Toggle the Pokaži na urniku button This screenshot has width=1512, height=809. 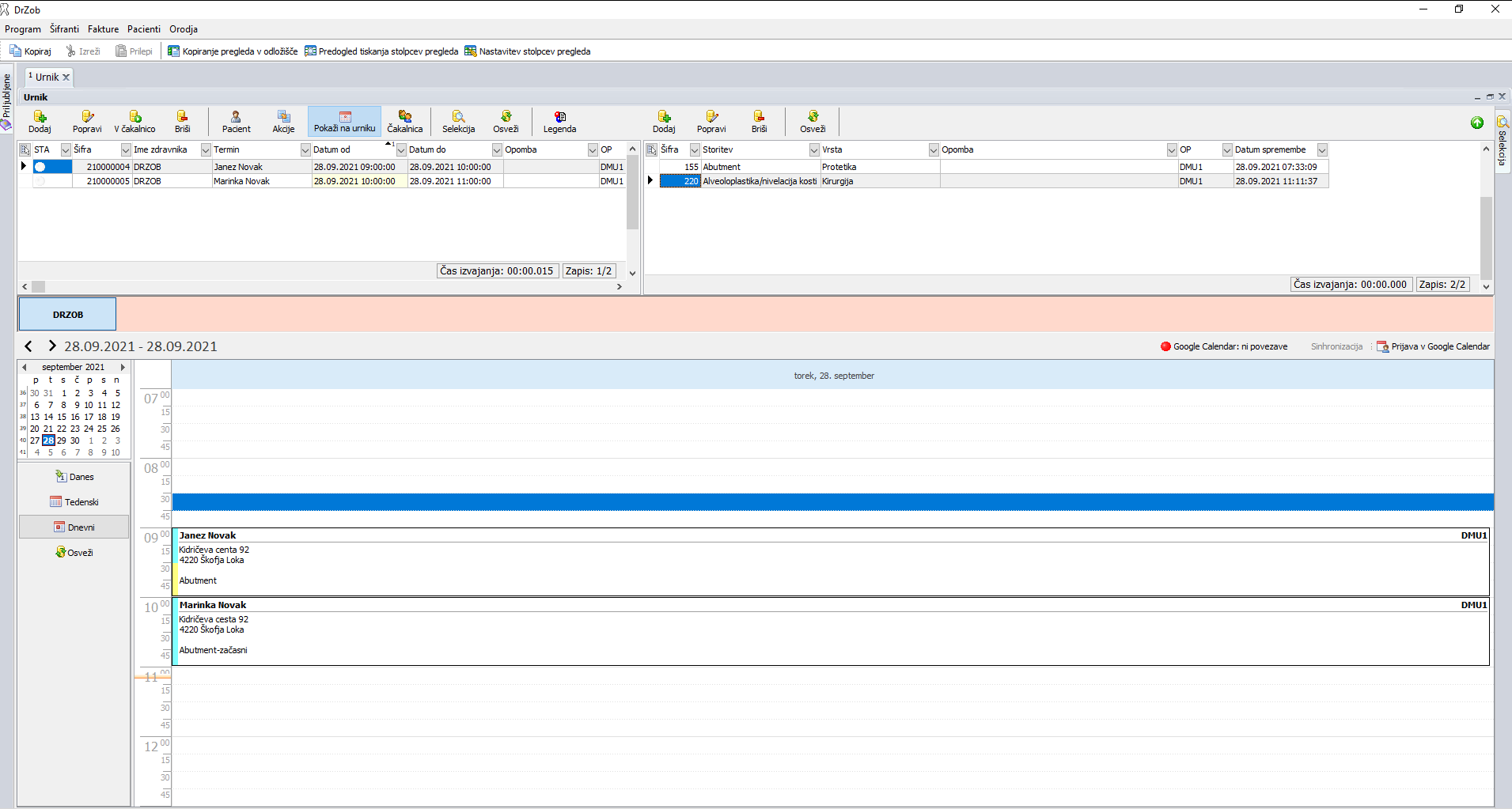click(344, 121)
